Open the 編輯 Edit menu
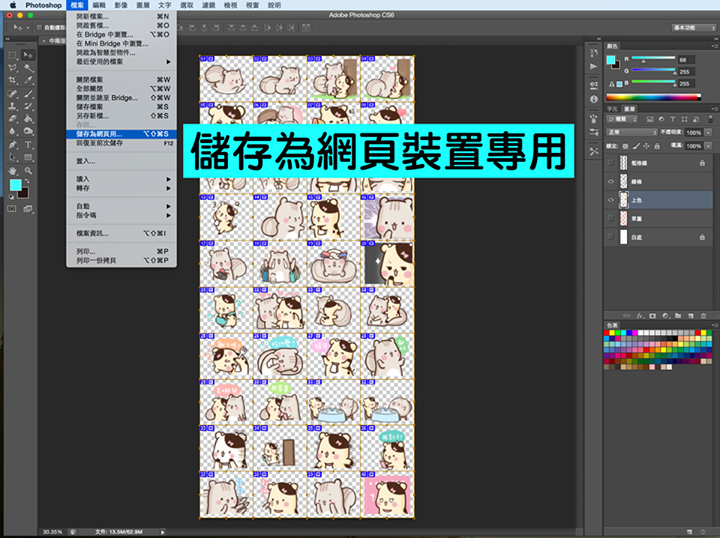 tap(99, 5)
